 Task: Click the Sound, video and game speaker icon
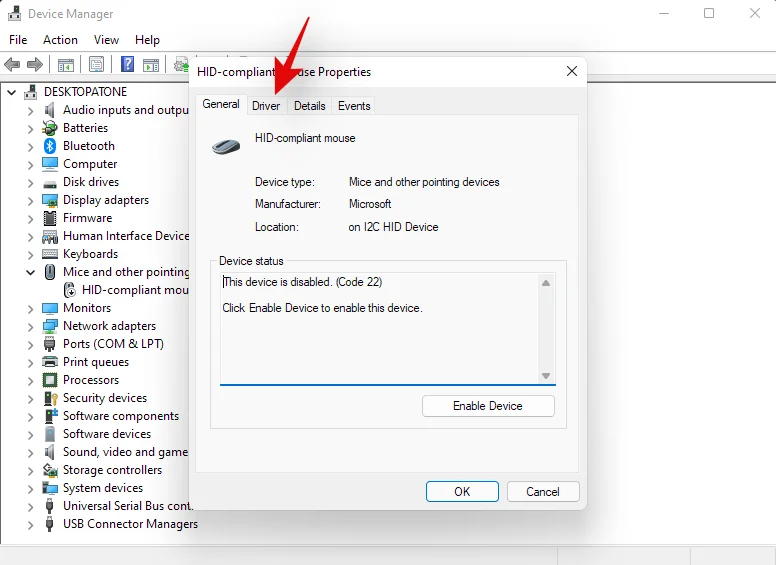pyautogui.click(x=49, y=452)
